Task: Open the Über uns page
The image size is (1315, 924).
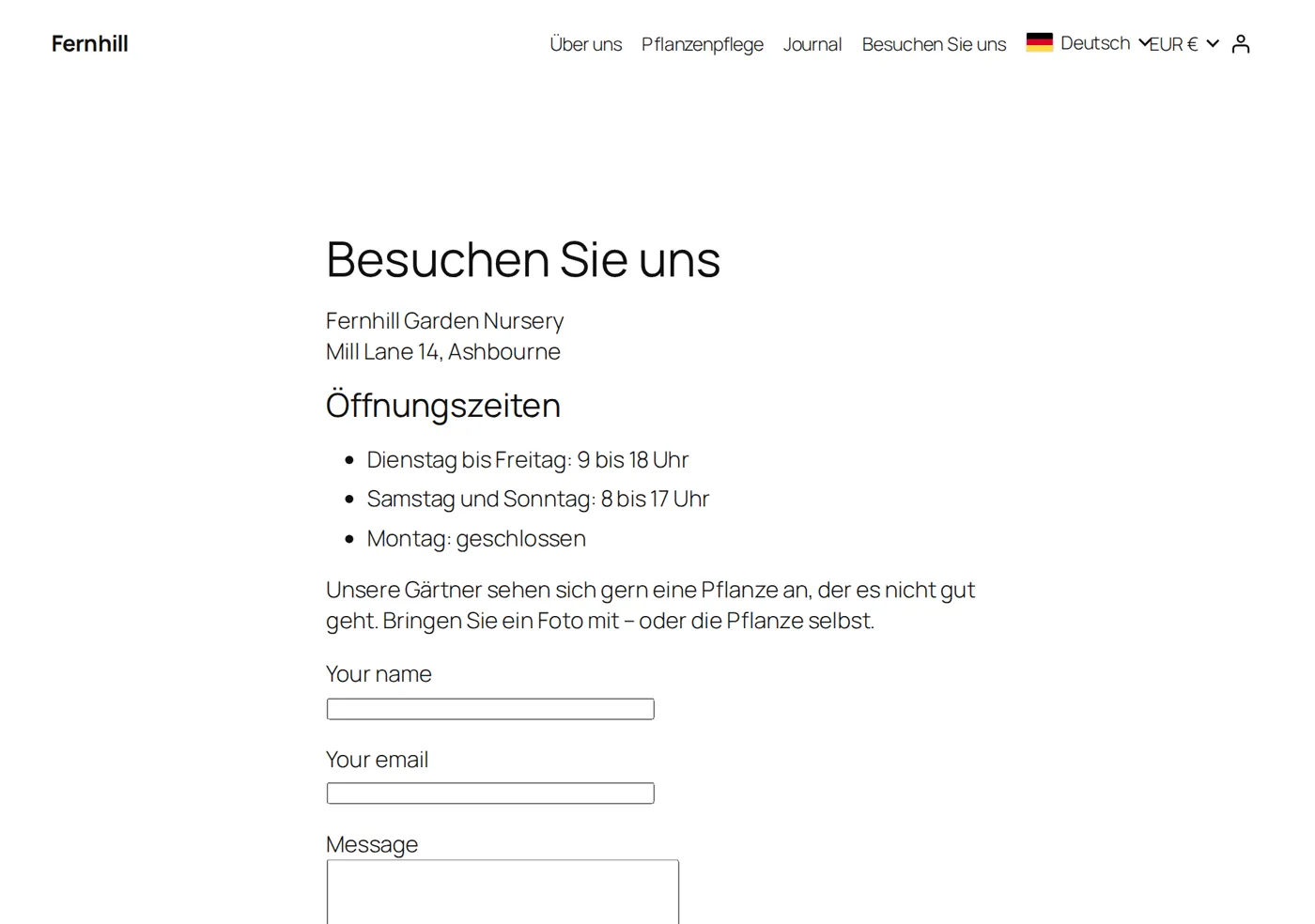Action: pos(585,44)
